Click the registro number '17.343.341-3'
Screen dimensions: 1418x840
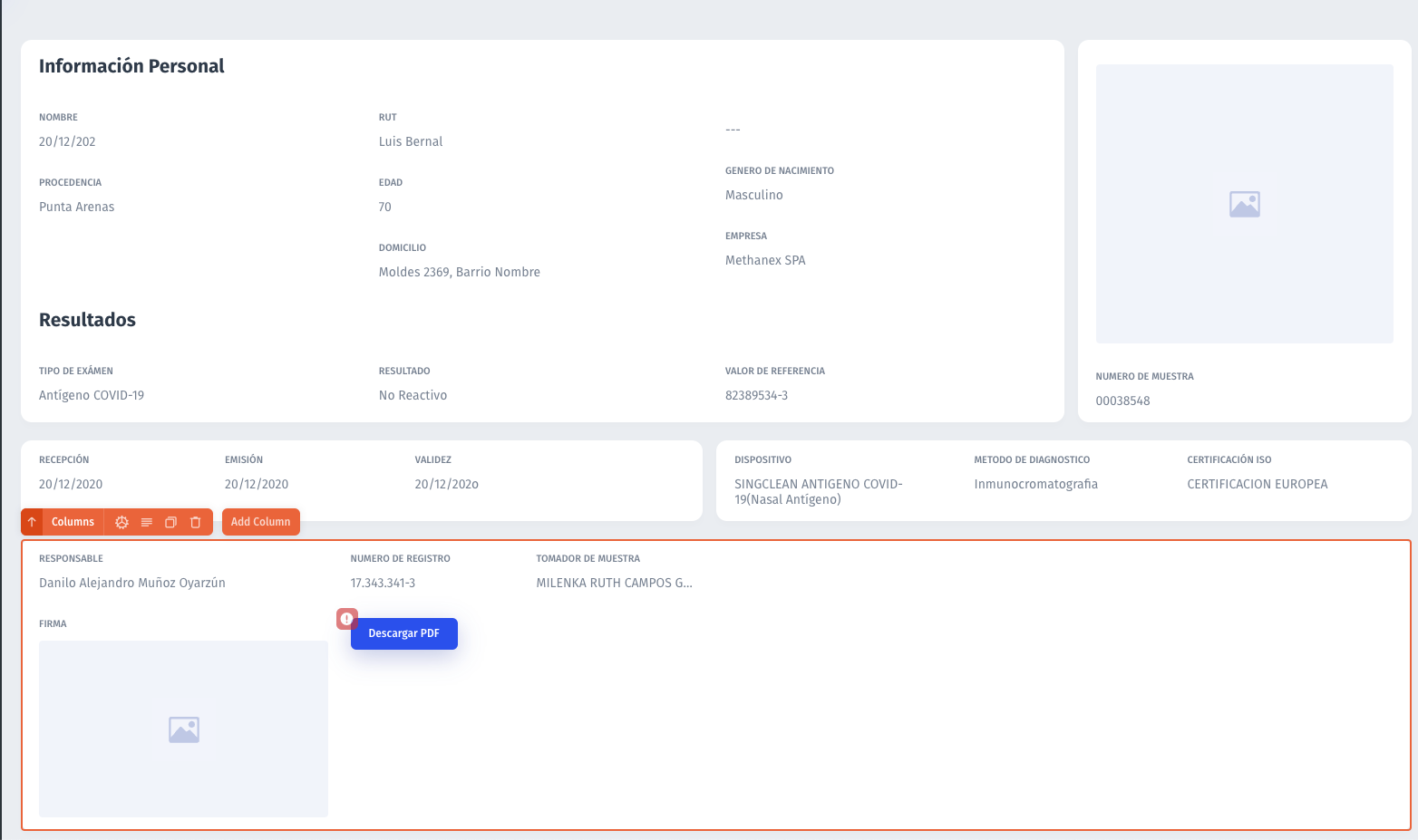pos(383,583)
